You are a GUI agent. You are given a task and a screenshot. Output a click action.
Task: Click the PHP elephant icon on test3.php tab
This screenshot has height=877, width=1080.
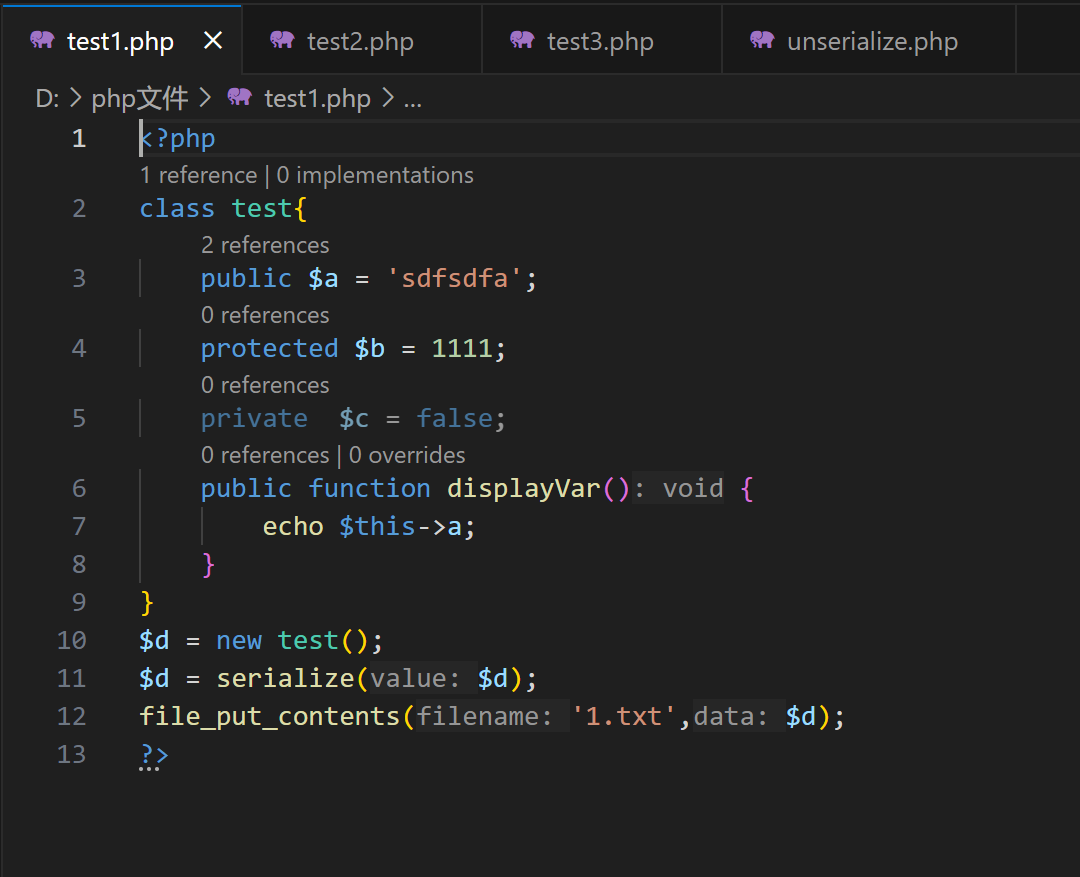pos(521,39)
